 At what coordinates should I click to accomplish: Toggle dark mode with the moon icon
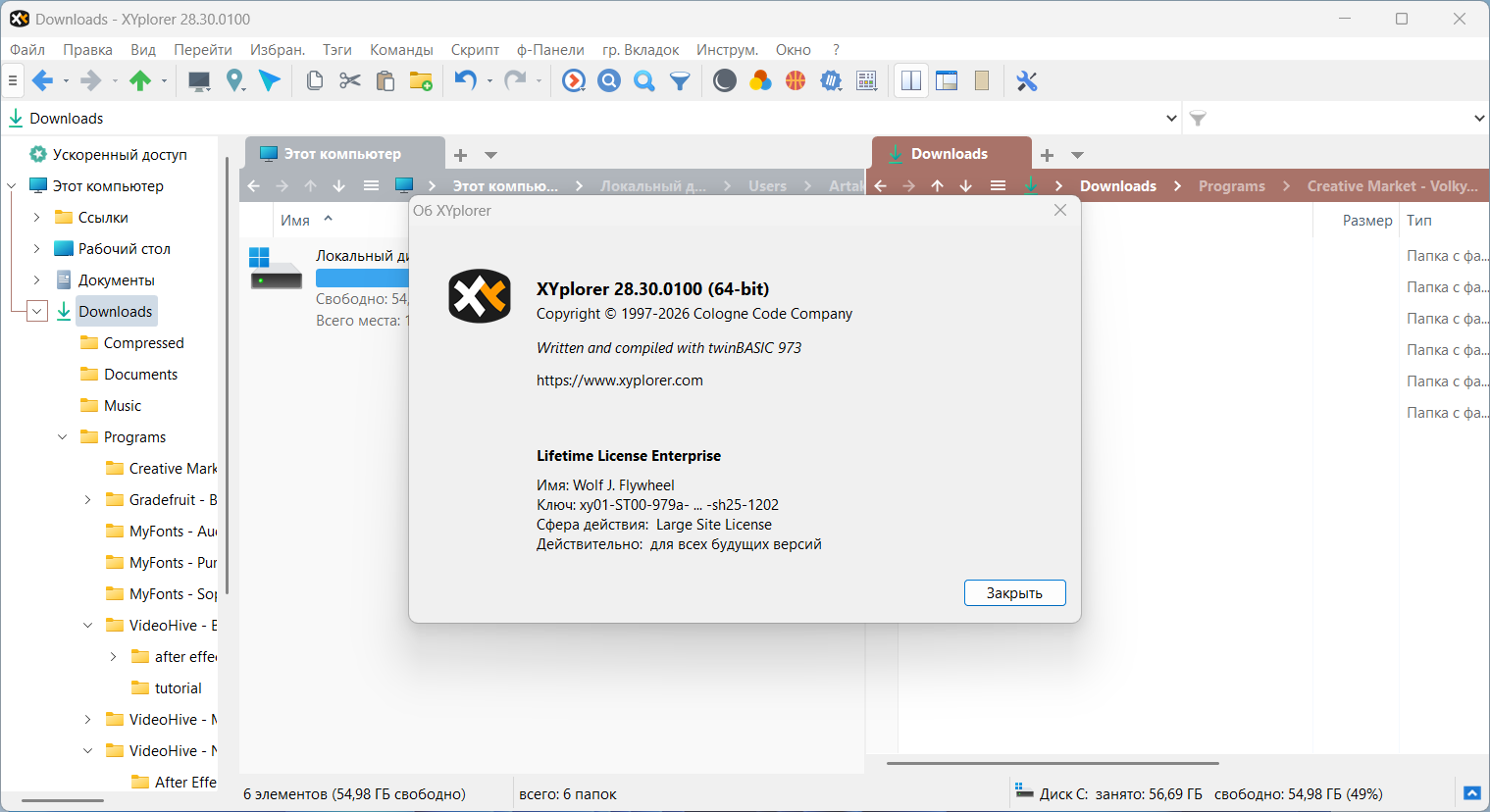point(725,81)
